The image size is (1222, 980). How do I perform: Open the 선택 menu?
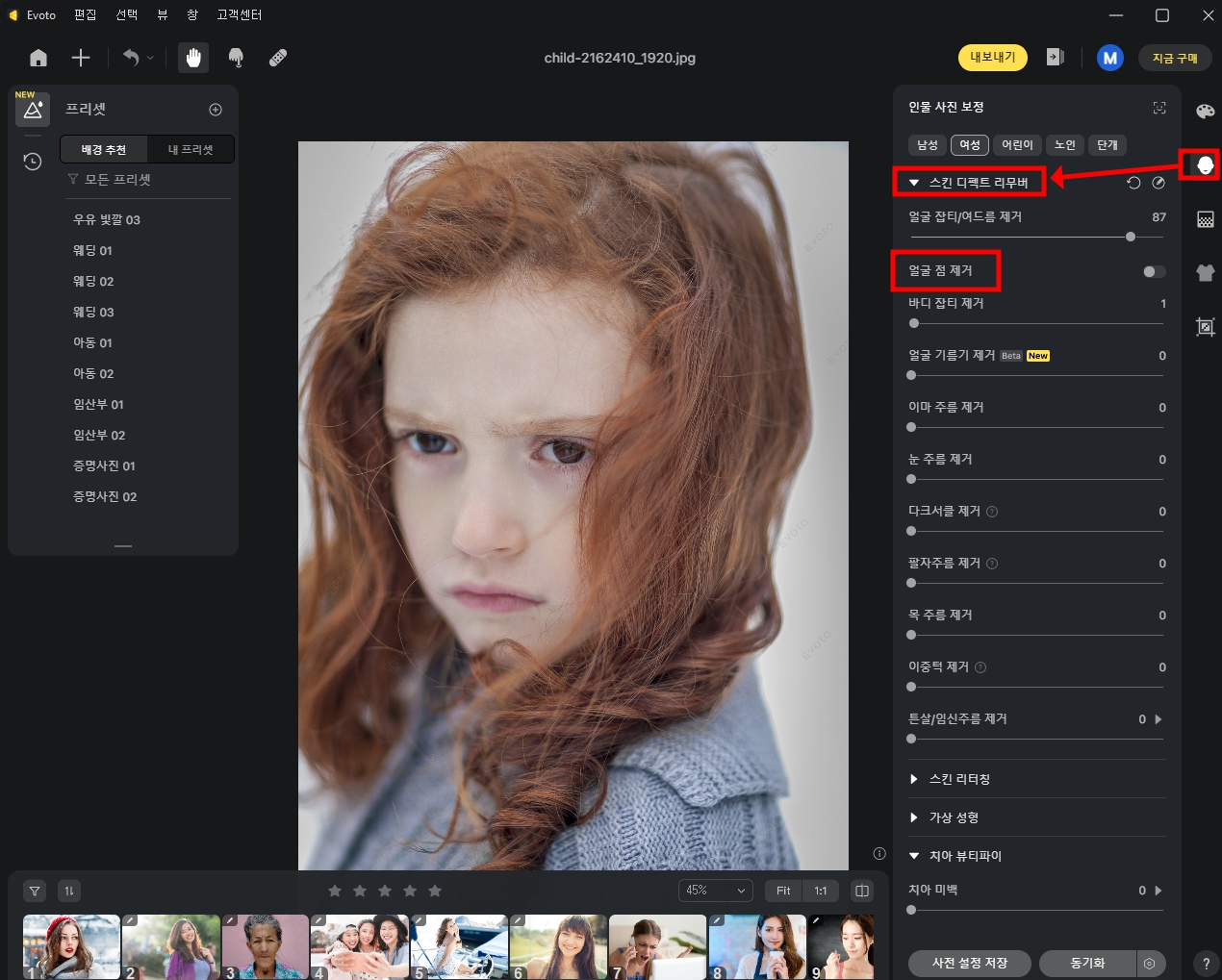pyautogui.click(x=127, y=14)
